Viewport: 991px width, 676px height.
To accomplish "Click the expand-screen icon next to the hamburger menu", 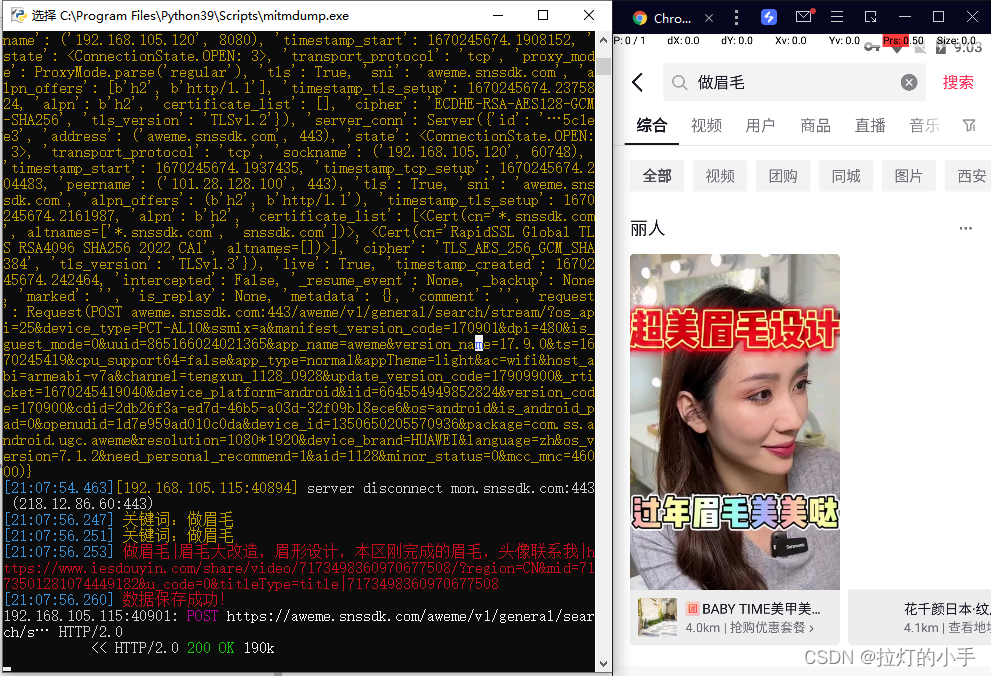I will pyautogui.click(x=871, y=16).
